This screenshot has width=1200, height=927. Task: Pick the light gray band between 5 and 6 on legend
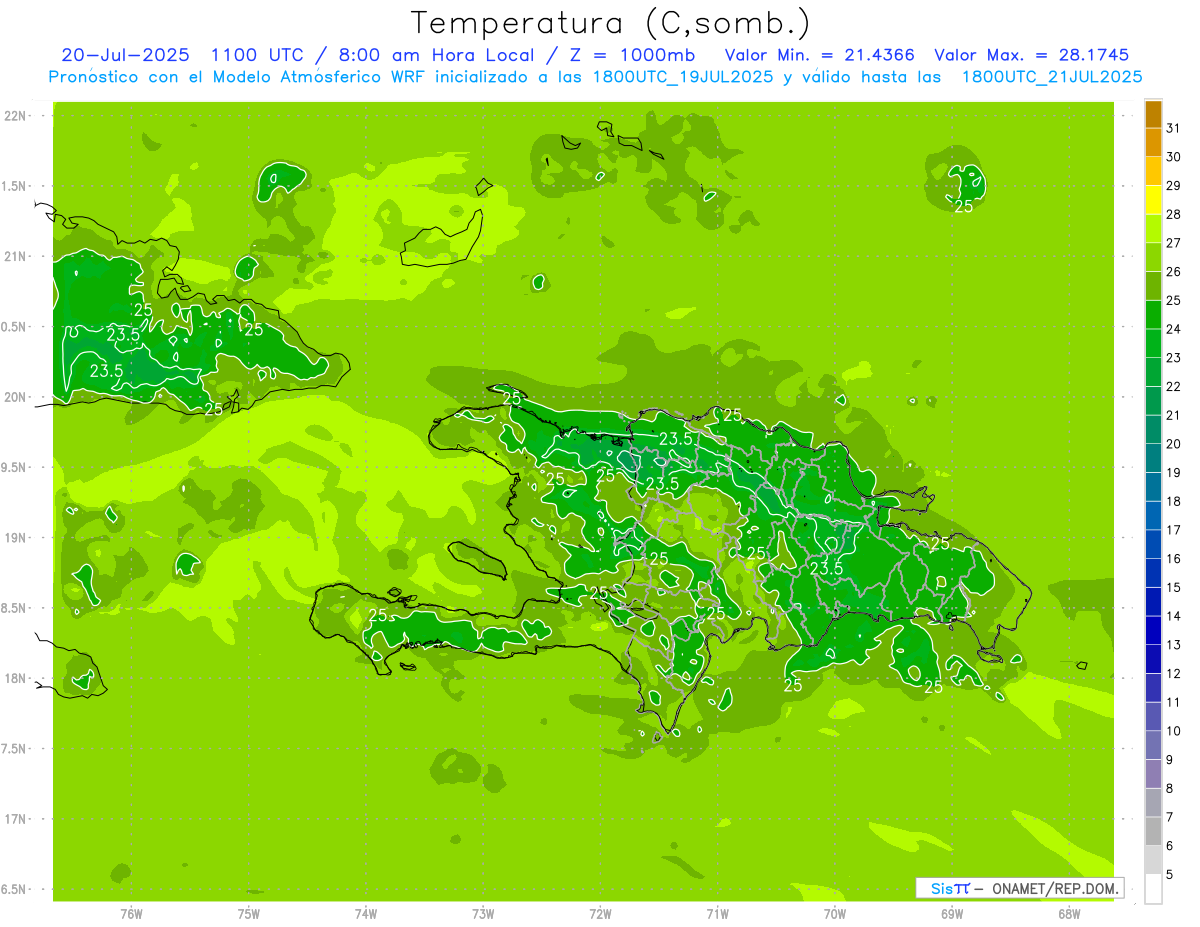point(1153,860)
